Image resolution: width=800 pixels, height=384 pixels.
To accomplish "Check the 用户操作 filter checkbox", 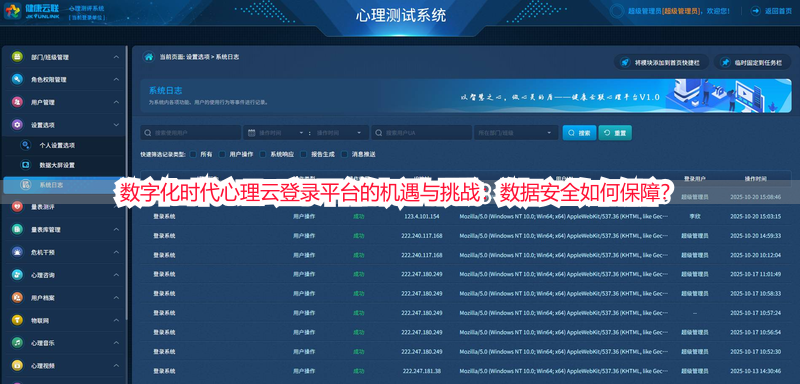I will tap(222, 154).
